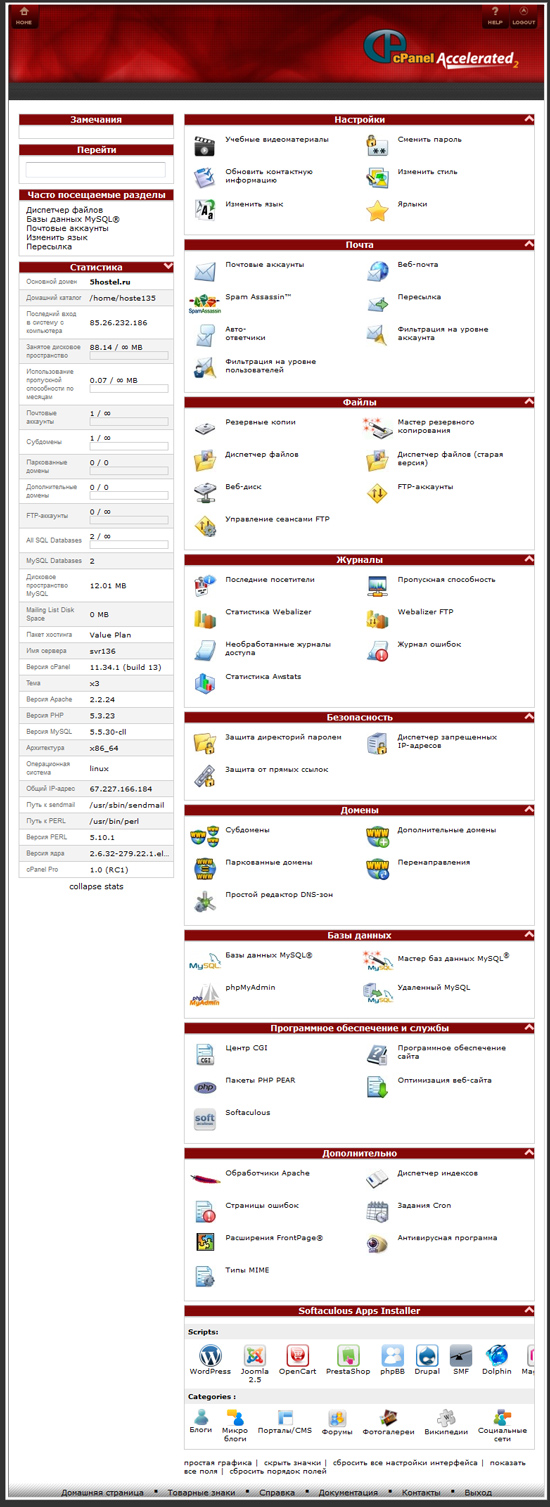Viewport: 550px width, 1507px height.
Task: Collapse the Базы данных section
Action: click(528, 935)
